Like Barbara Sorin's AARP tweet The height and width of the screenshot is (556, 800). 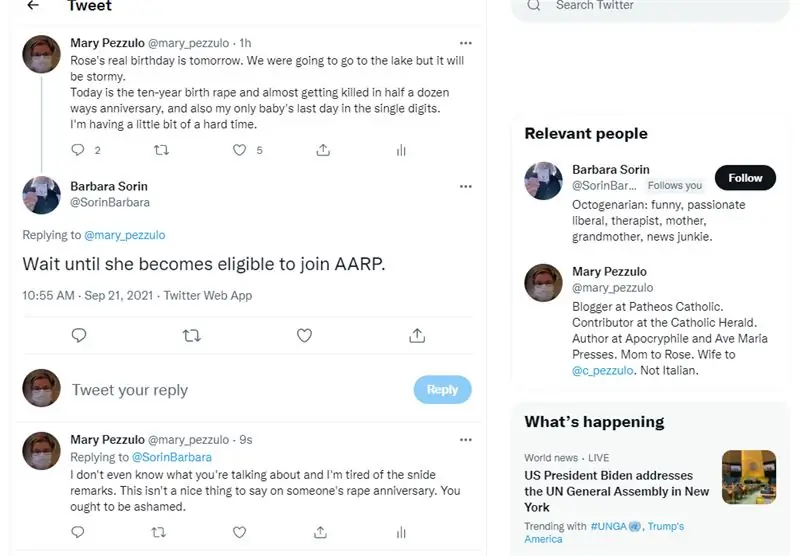click(305, 336)
